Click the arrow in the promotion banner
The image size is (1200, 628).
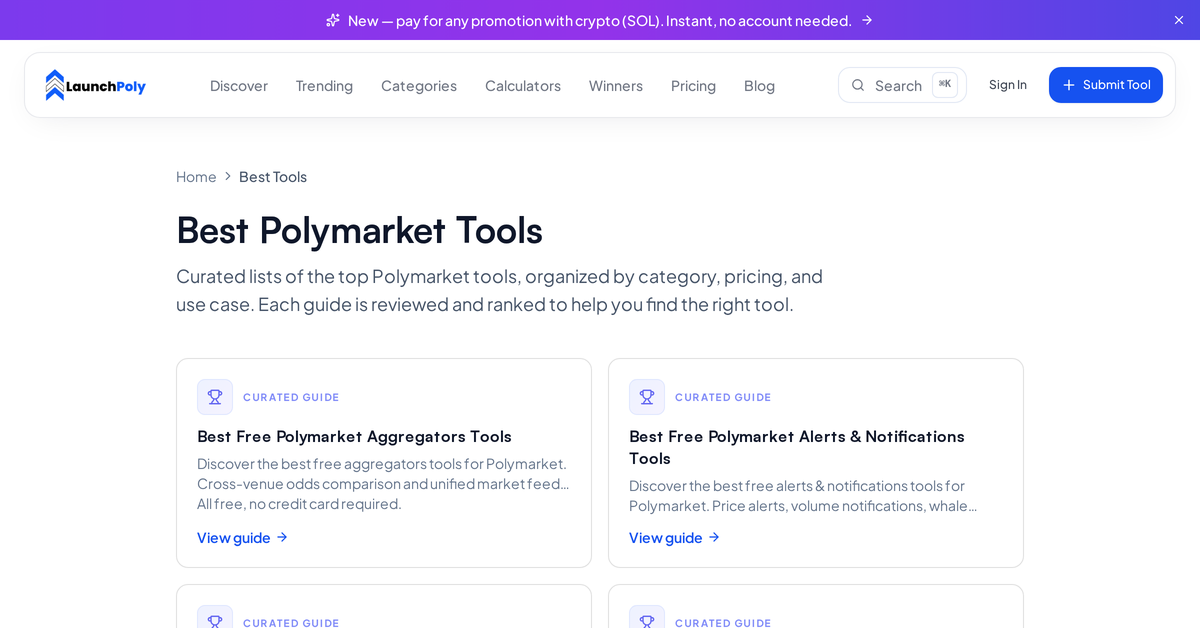[x=867, y=20]
